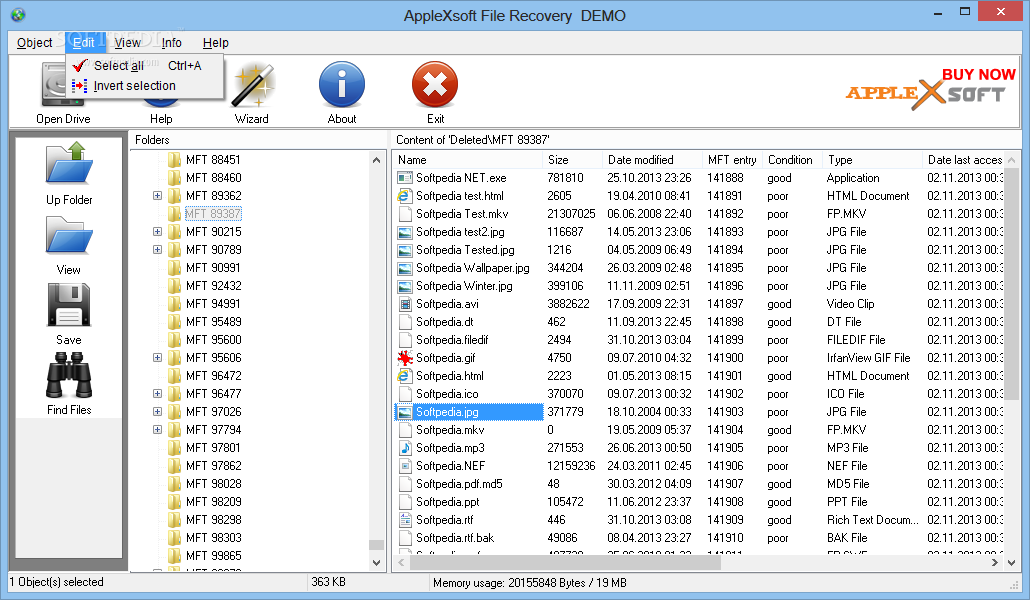Expand the MFT 95606 folder node
1030x600 pixels.
(x=157, y=358)
